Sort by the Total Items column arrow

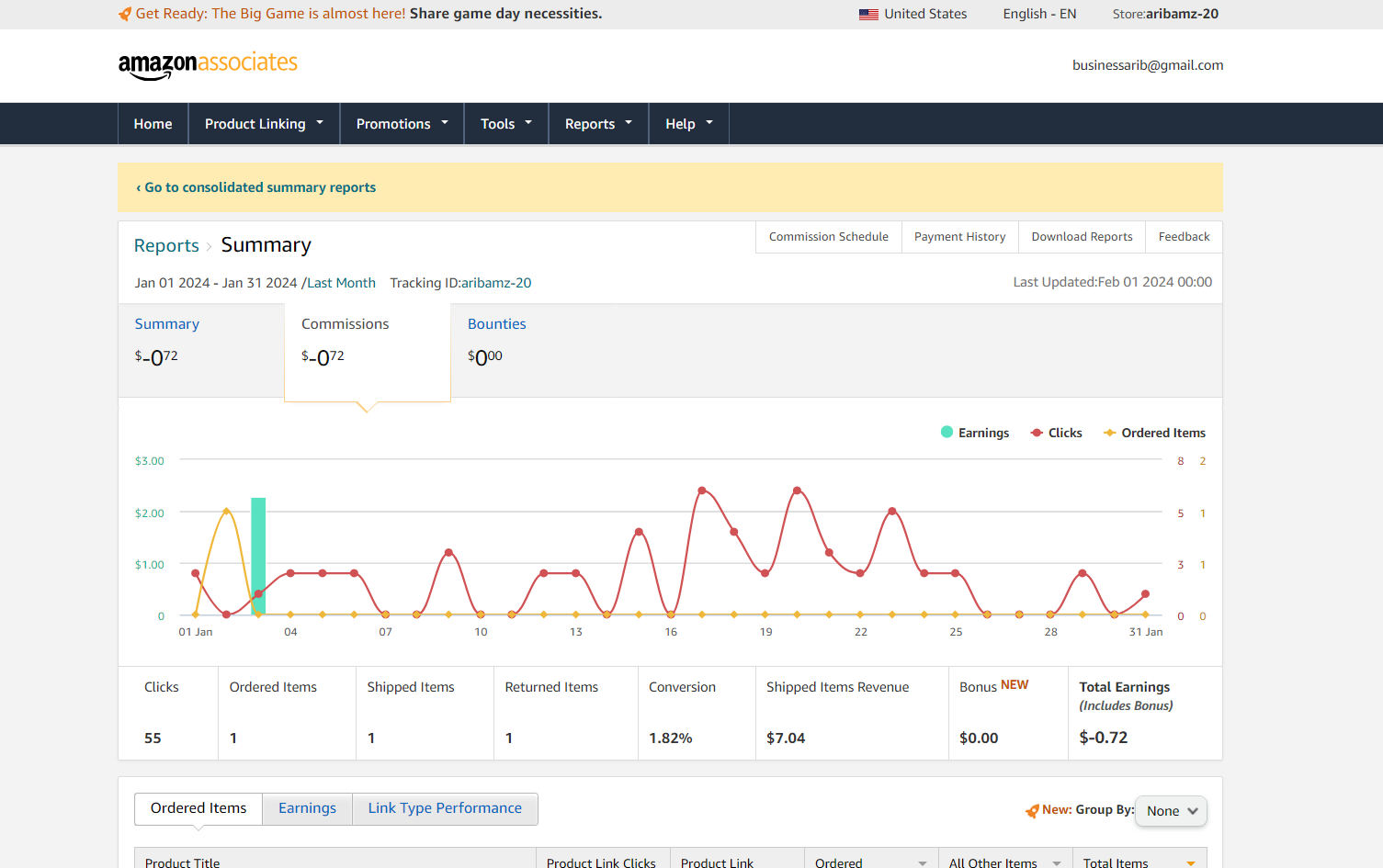1191,862
